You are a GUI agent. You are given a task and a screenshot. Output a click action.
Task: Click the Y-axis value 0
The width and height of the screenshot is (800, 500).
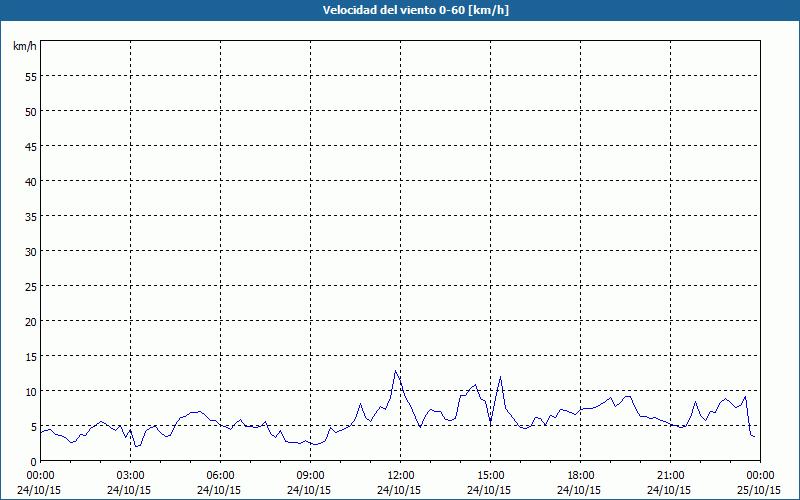tap(34, 461)
